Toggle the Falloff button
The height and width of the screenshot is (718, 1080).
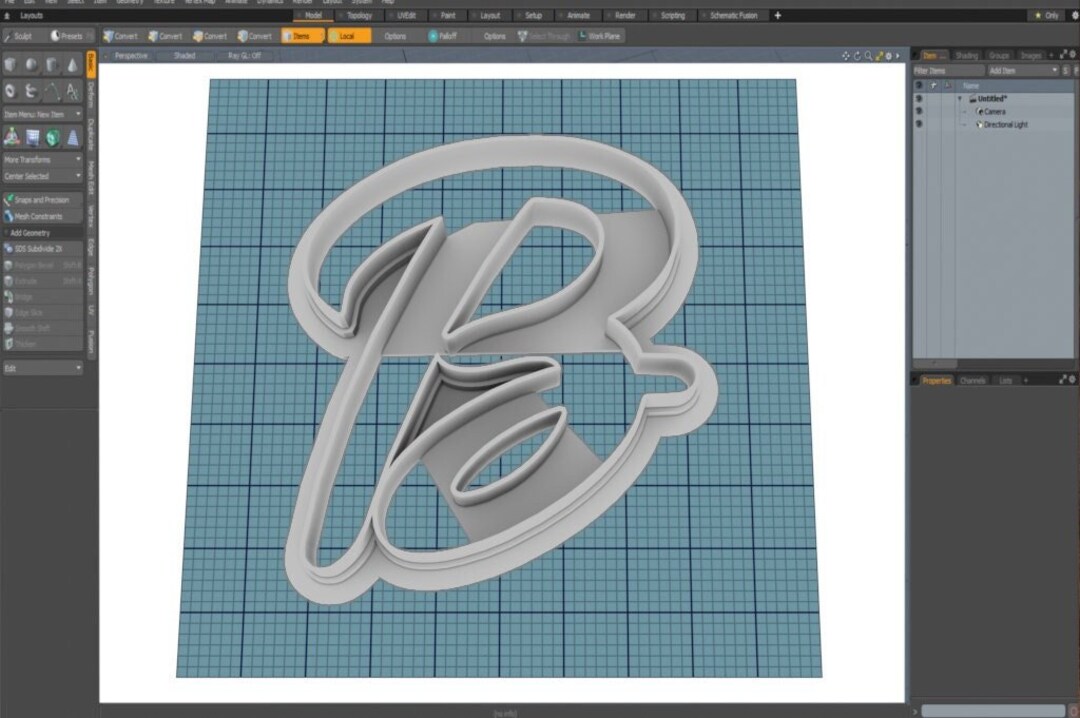click(x=442, y=36)
